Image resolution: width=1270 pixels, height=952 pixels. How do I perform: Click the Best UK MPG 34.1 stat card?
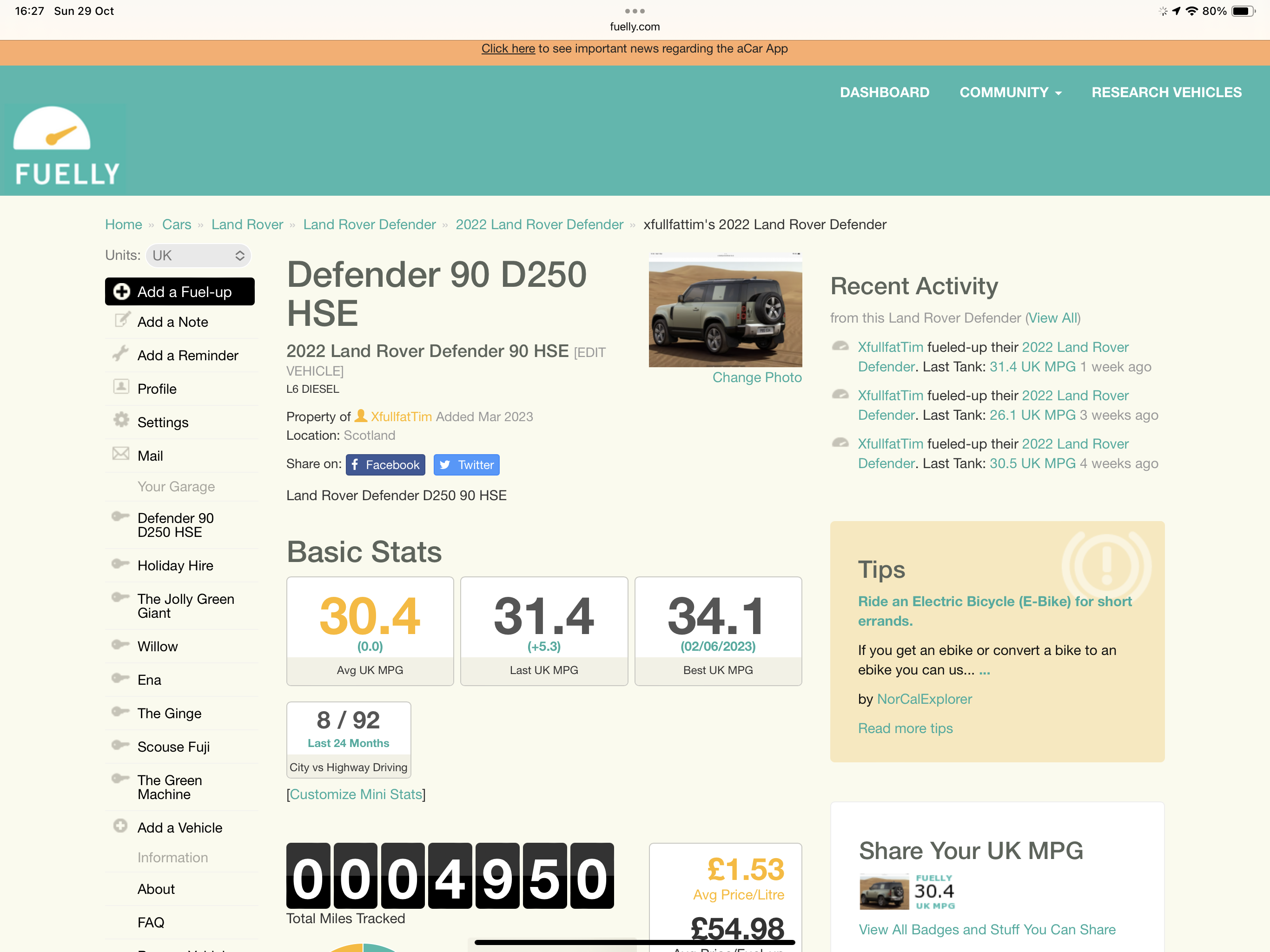(718, 632)
